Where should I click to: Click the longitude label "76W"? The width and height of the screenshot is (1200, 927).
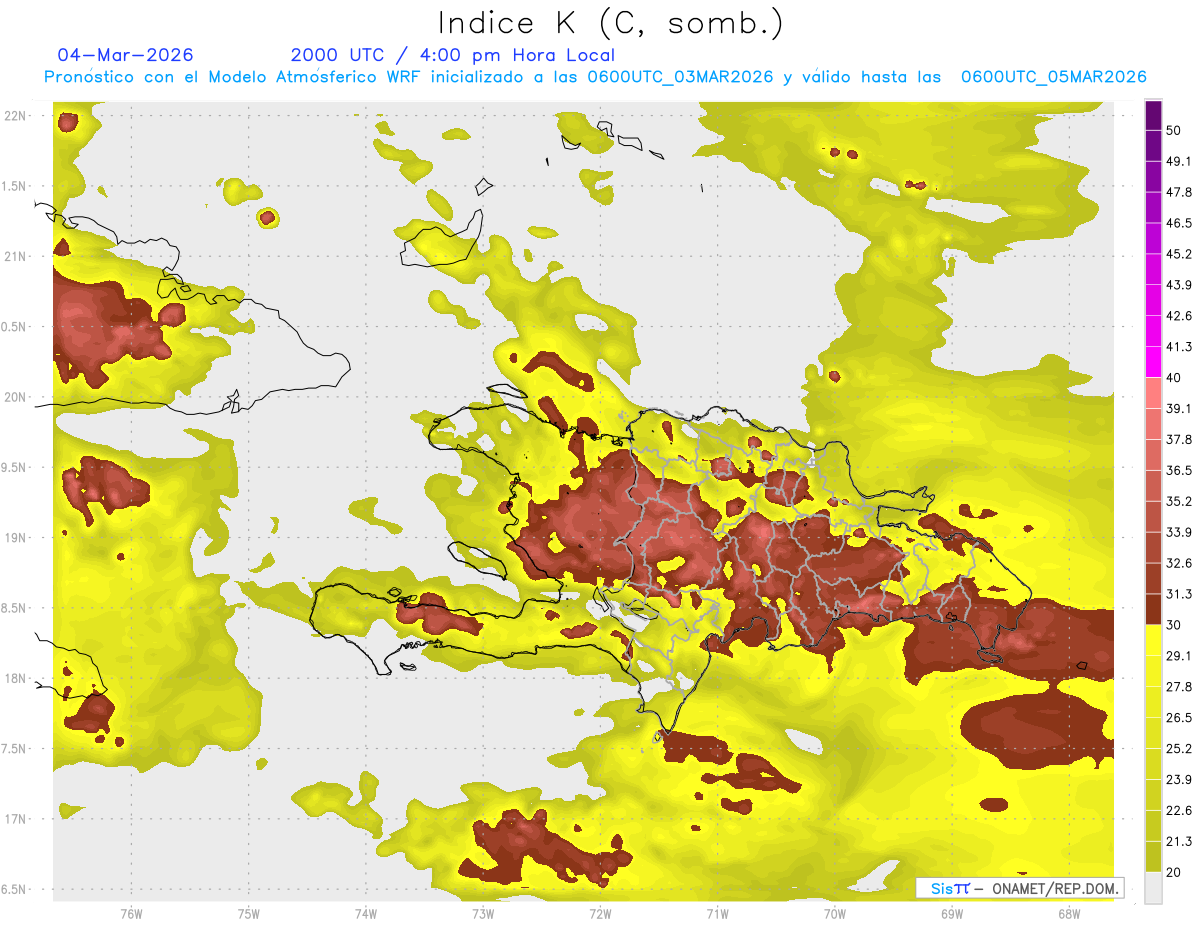131,914
